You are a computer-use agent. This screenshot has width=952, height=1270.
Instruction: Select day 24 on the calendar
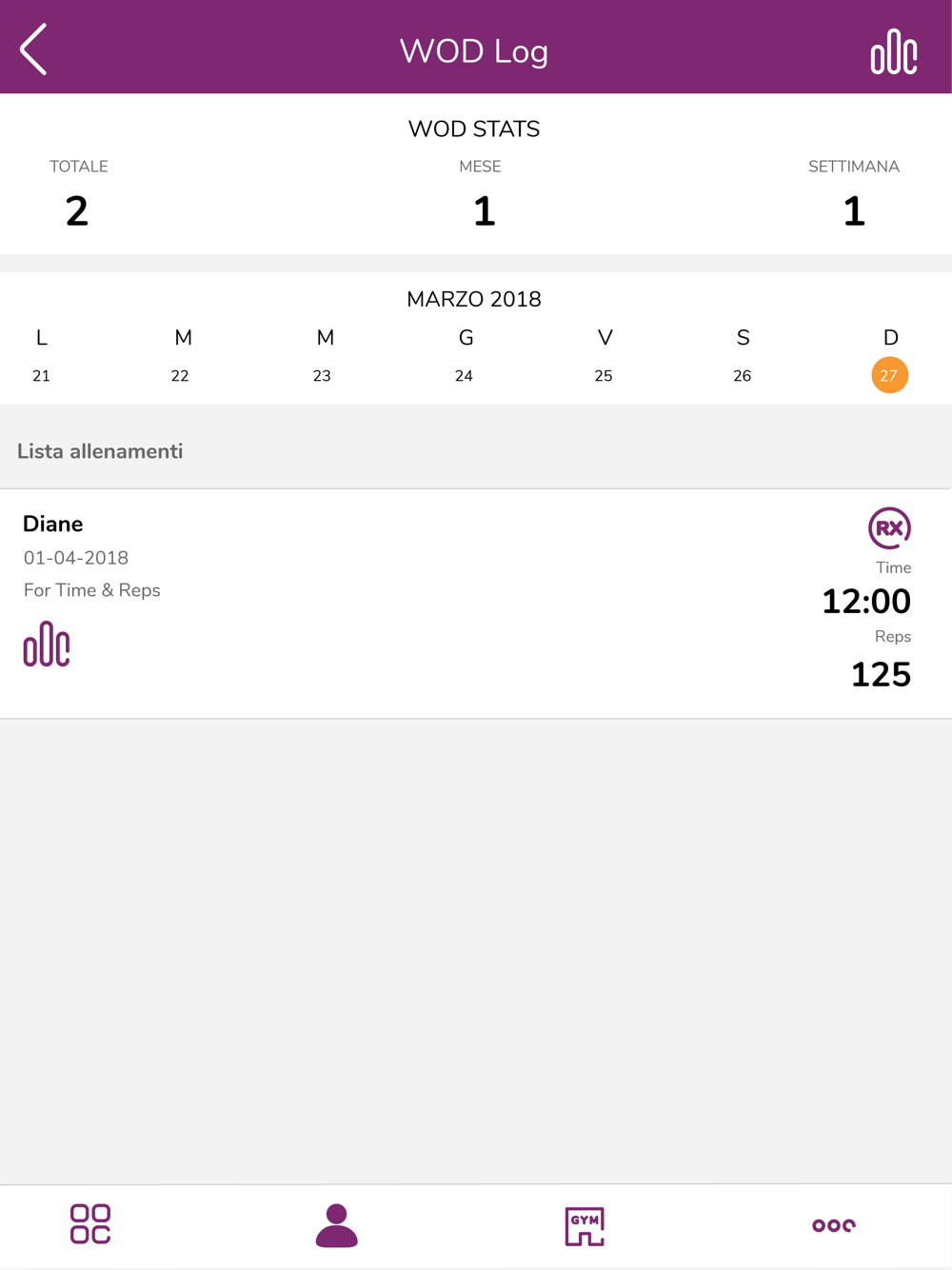tap(464, 376)
